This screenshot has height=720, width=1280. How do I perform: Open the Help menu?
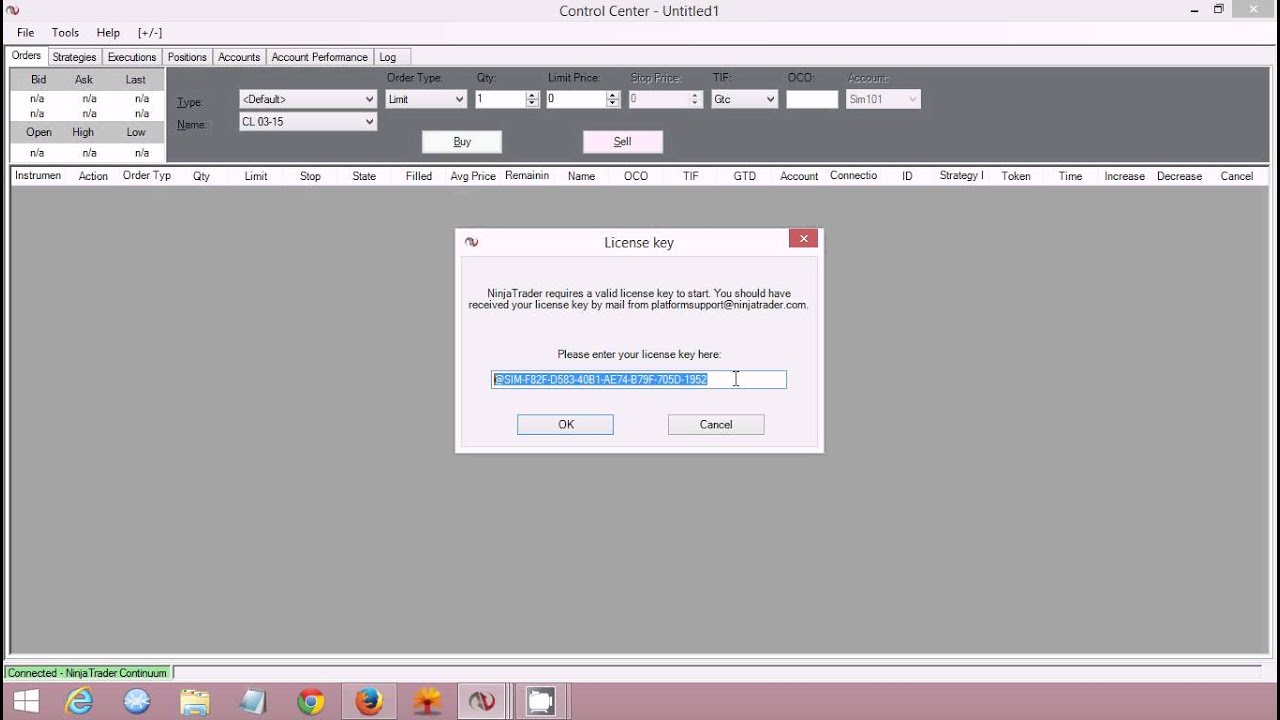108,33
